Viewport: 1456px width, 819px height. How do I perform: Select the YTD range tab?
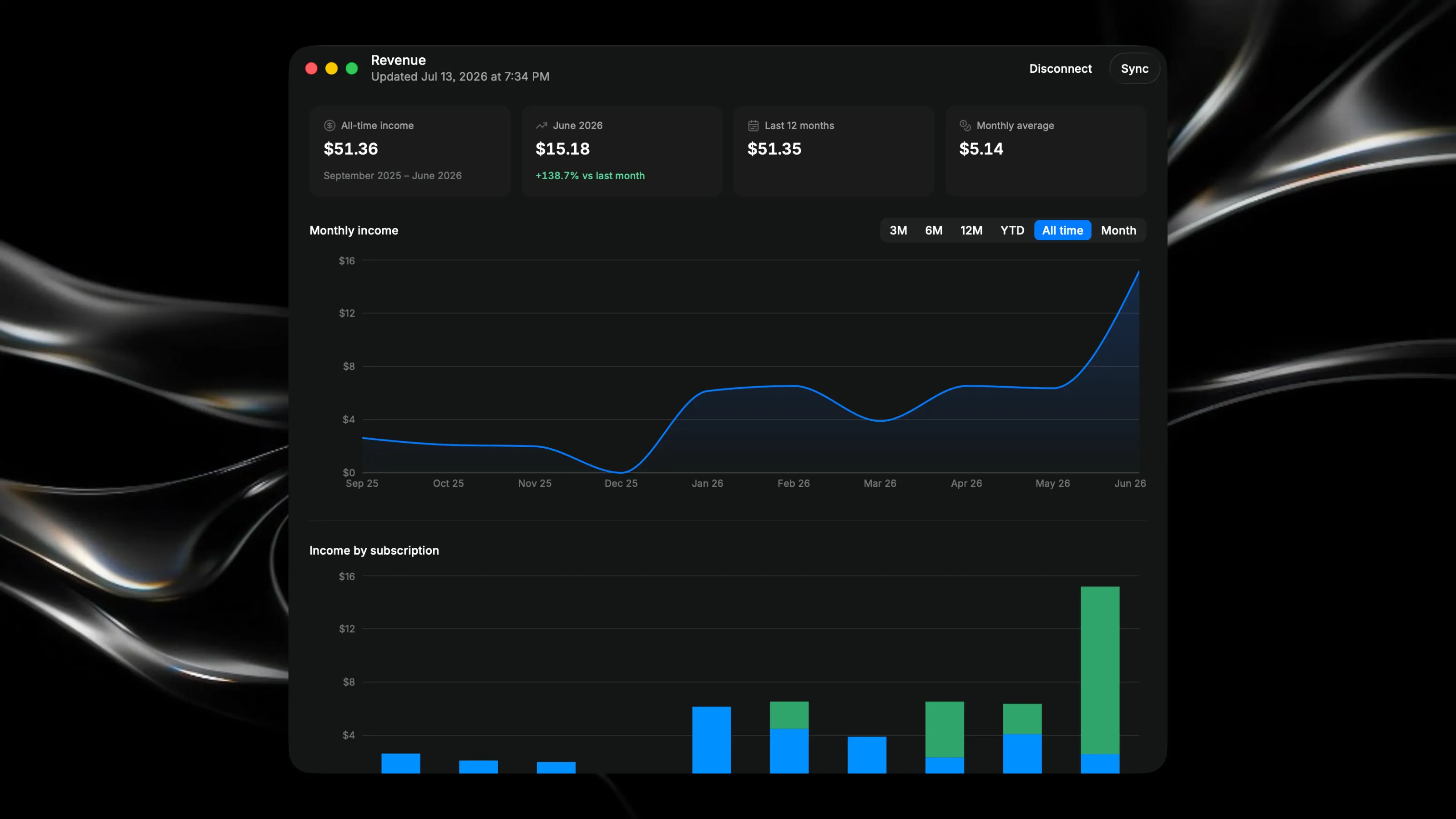point(1012,231)
